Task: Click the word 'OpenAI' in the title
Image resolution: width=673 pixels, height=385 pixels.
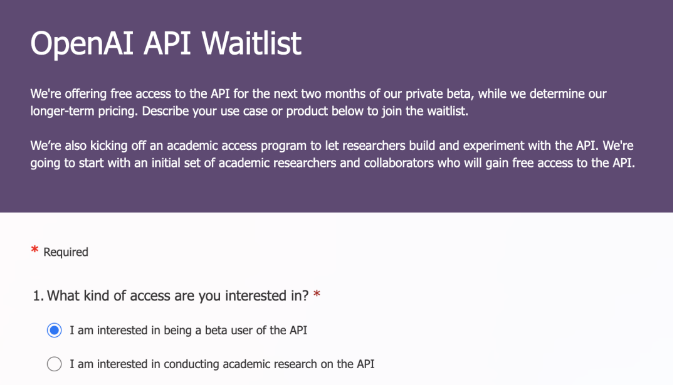Action: click(82, 43)
